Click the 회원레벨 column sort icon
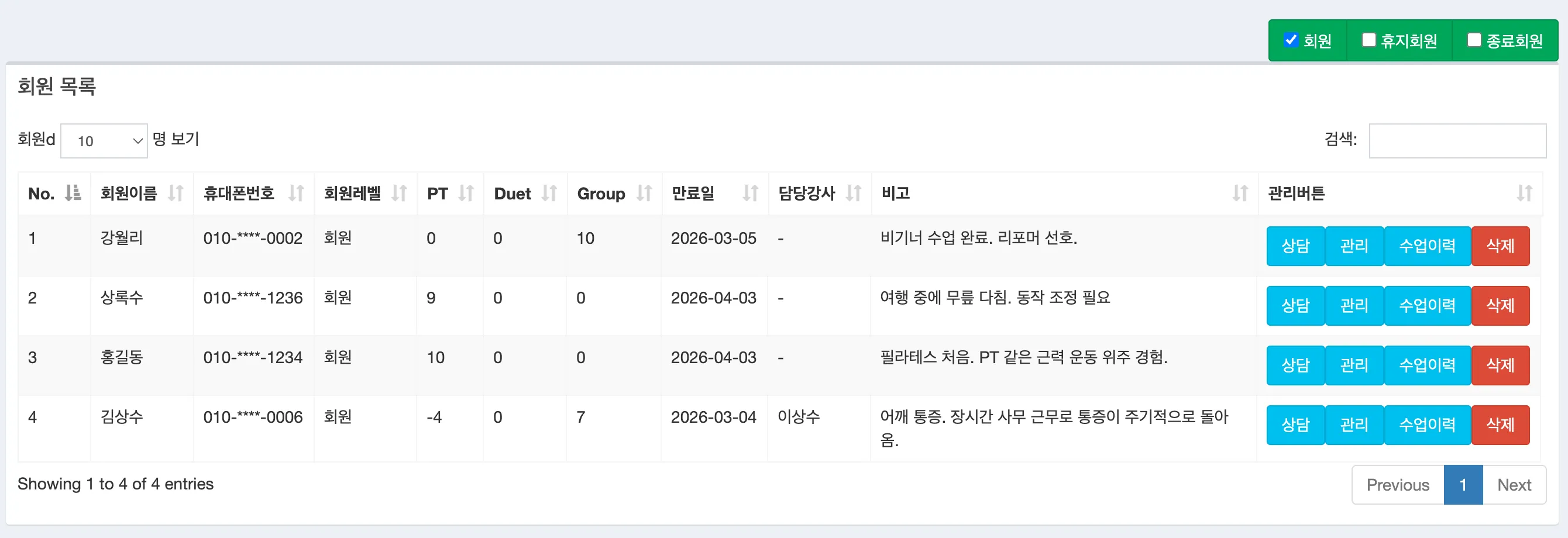This screenshot has width=1568, height=538. click(x=398, y=194)
